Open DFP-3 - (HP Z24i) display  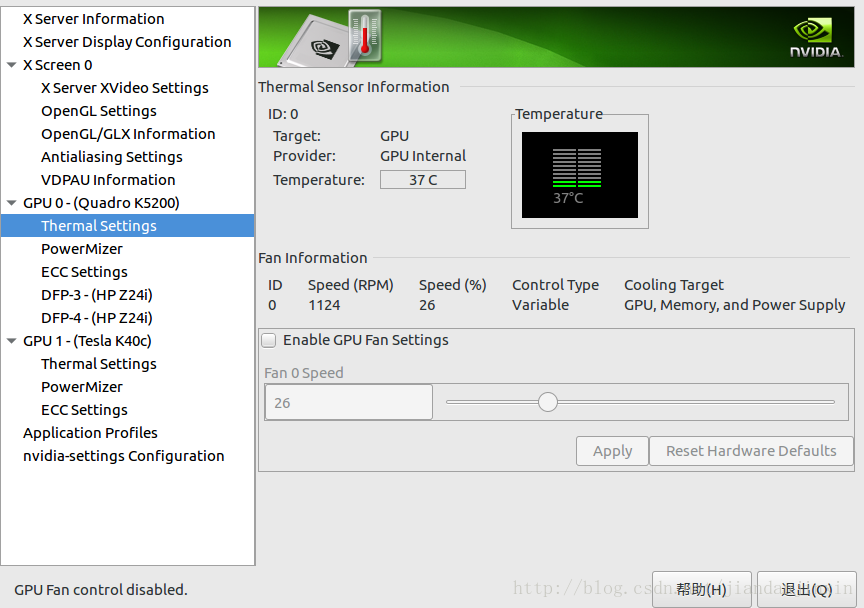click(x=97, y=295)
